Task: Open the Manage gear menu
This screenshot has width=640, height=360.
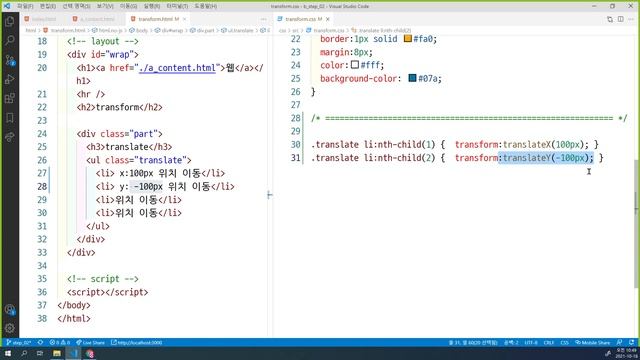Action: click(10, 328)
